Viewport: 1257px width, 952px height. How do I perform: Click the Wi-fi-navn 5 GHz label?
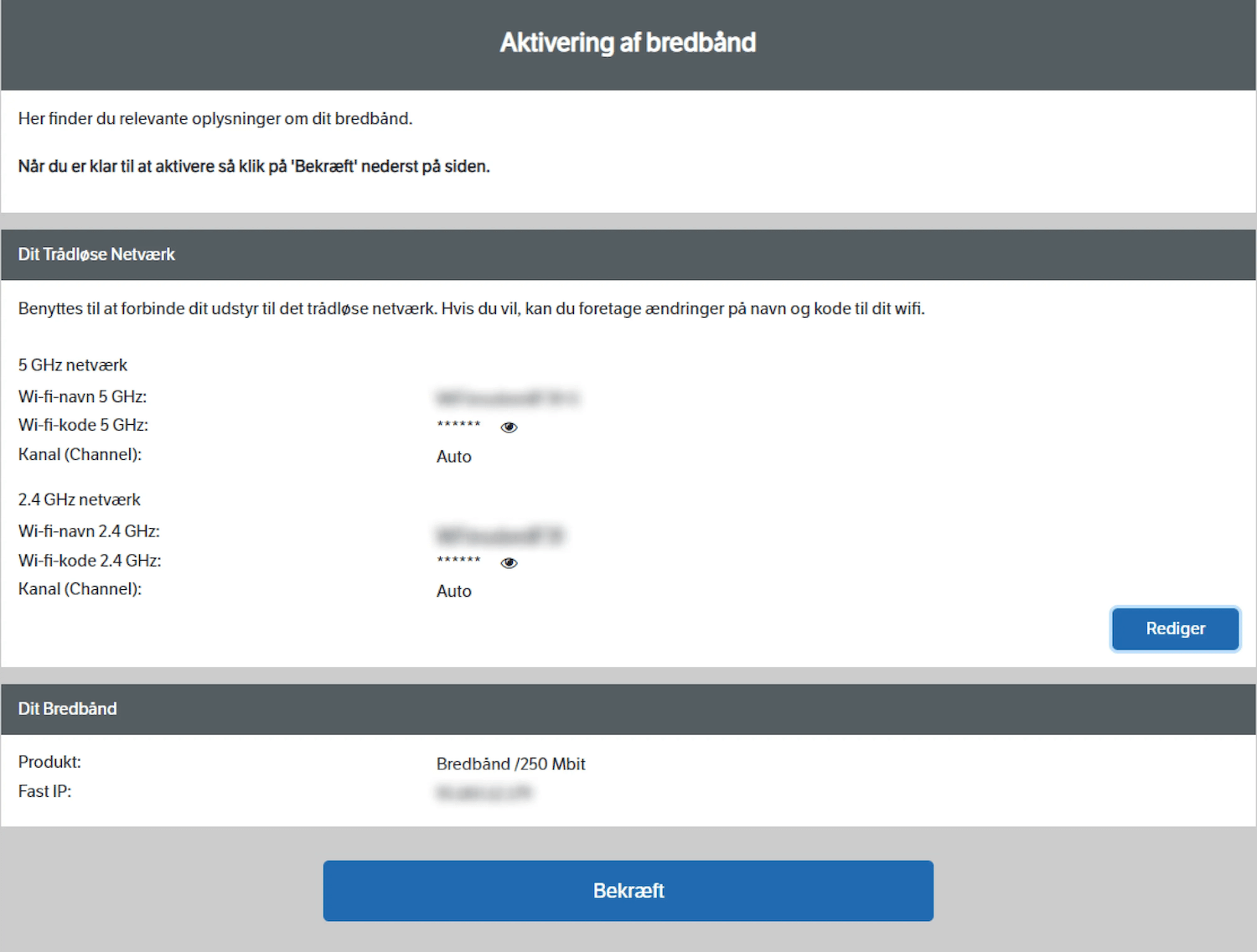click(x=82, y=397)
